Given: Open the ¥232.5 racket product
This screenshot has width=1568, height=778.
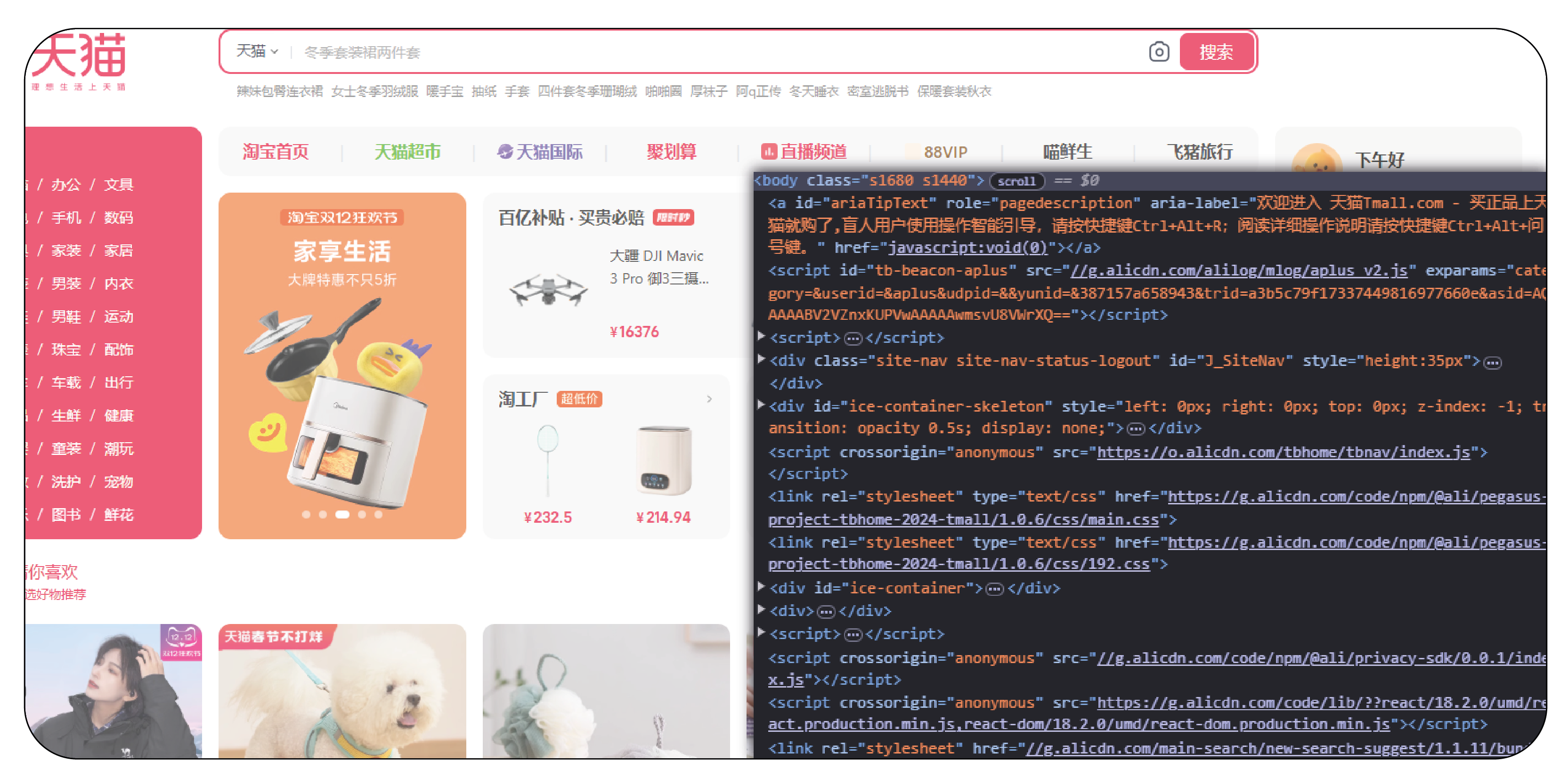Looking at the screenshot, I should 548,475.
